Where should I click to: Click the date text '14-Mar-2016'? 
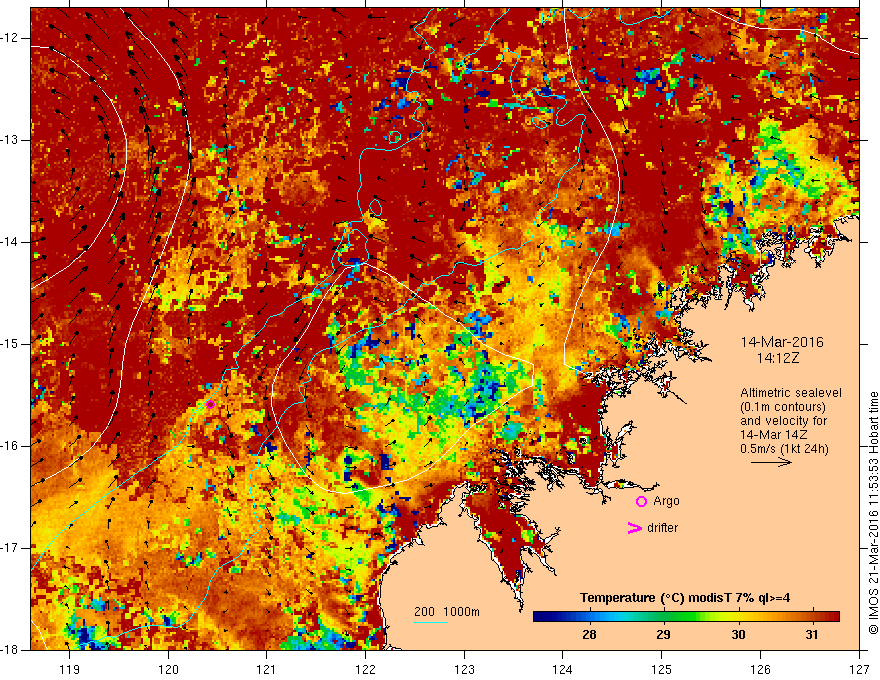coord(782,342)
